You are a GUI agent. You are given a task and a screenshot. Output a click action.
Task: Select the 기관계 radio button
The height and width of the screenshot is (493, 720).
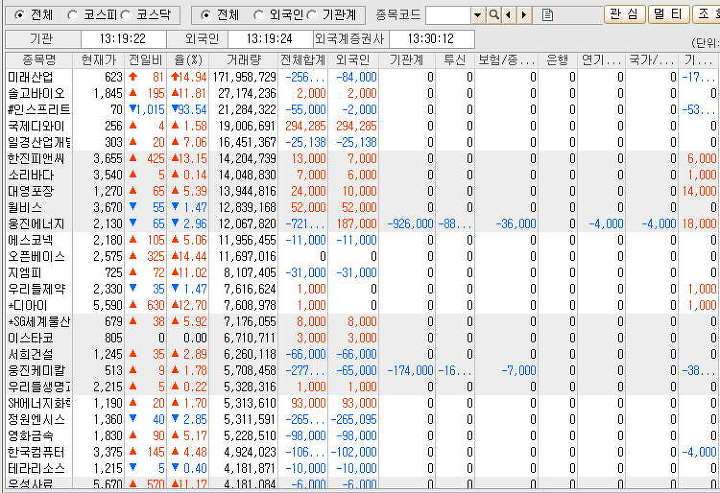click(312, 15)
